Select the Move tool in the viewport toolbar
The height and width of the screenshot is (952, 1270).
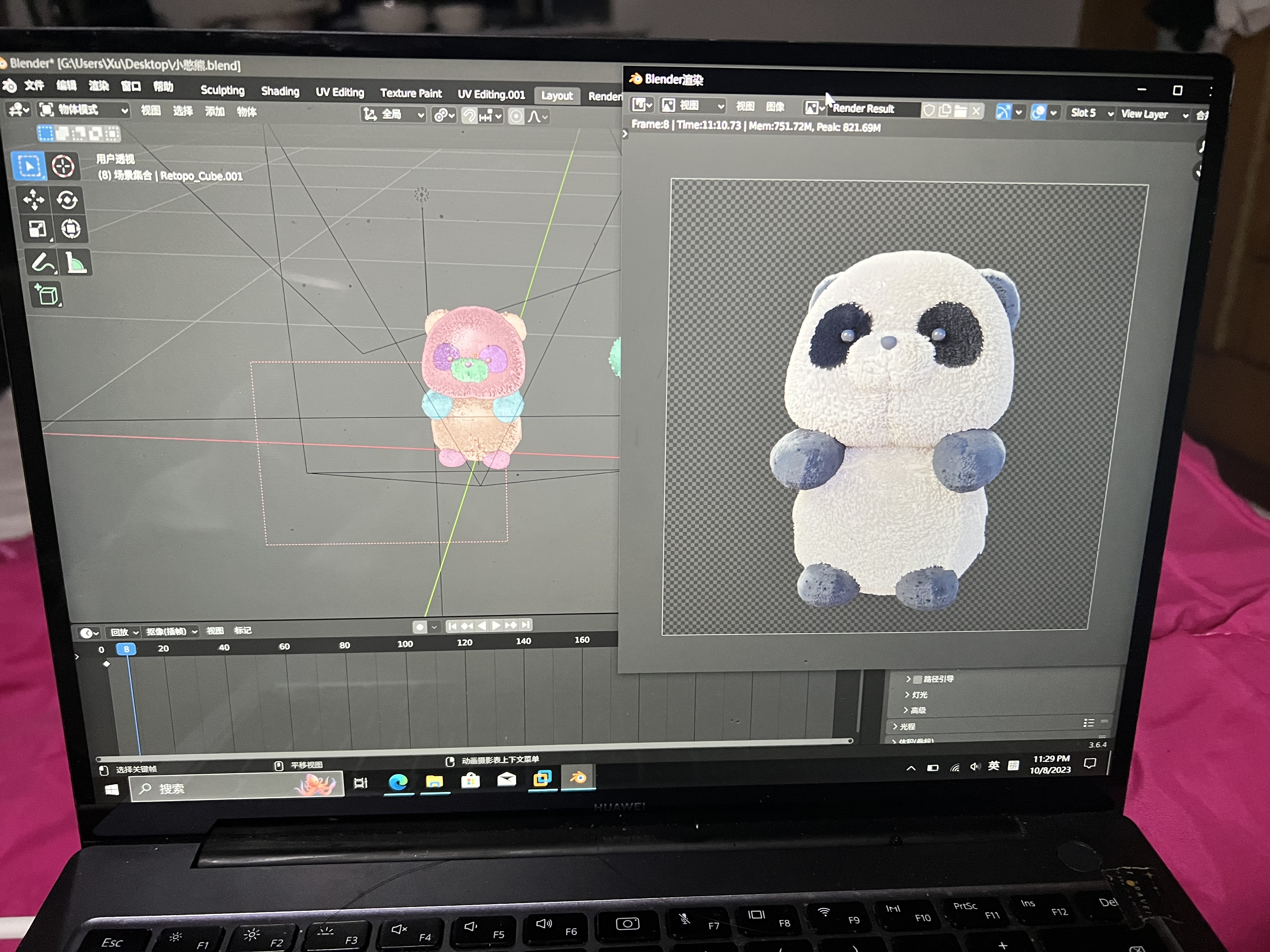point(33,199)
